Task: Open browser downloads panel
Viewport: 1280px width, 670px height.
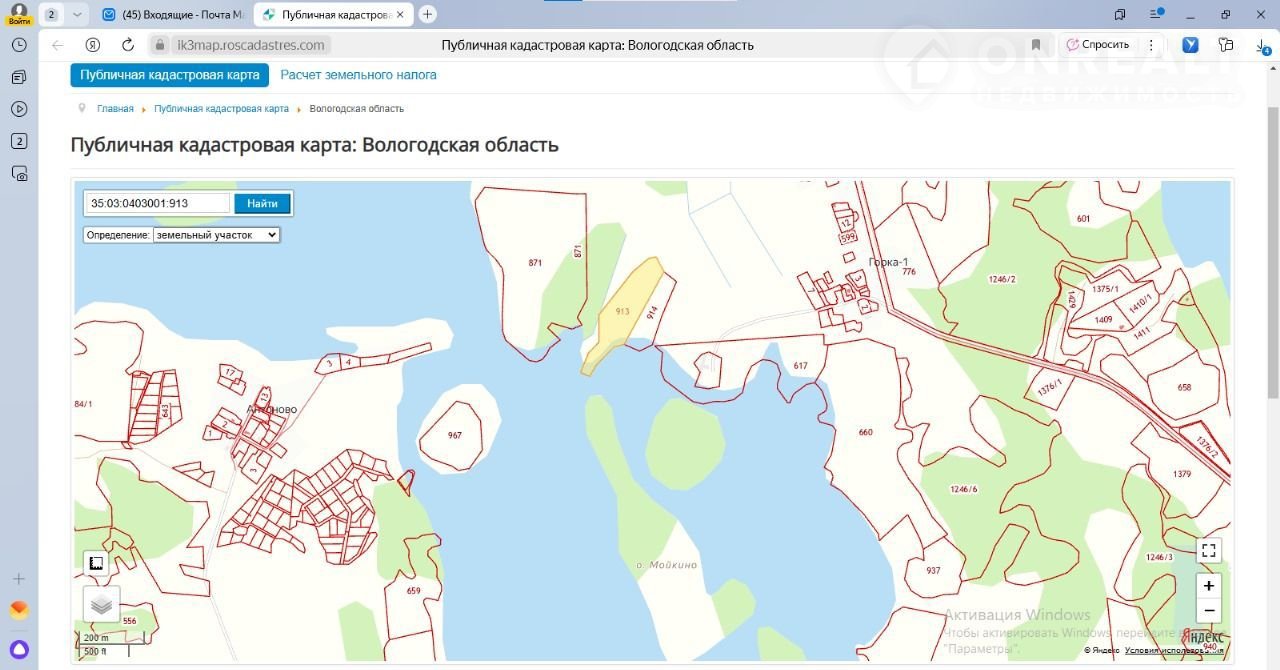Action: (x=1263, y=45)
